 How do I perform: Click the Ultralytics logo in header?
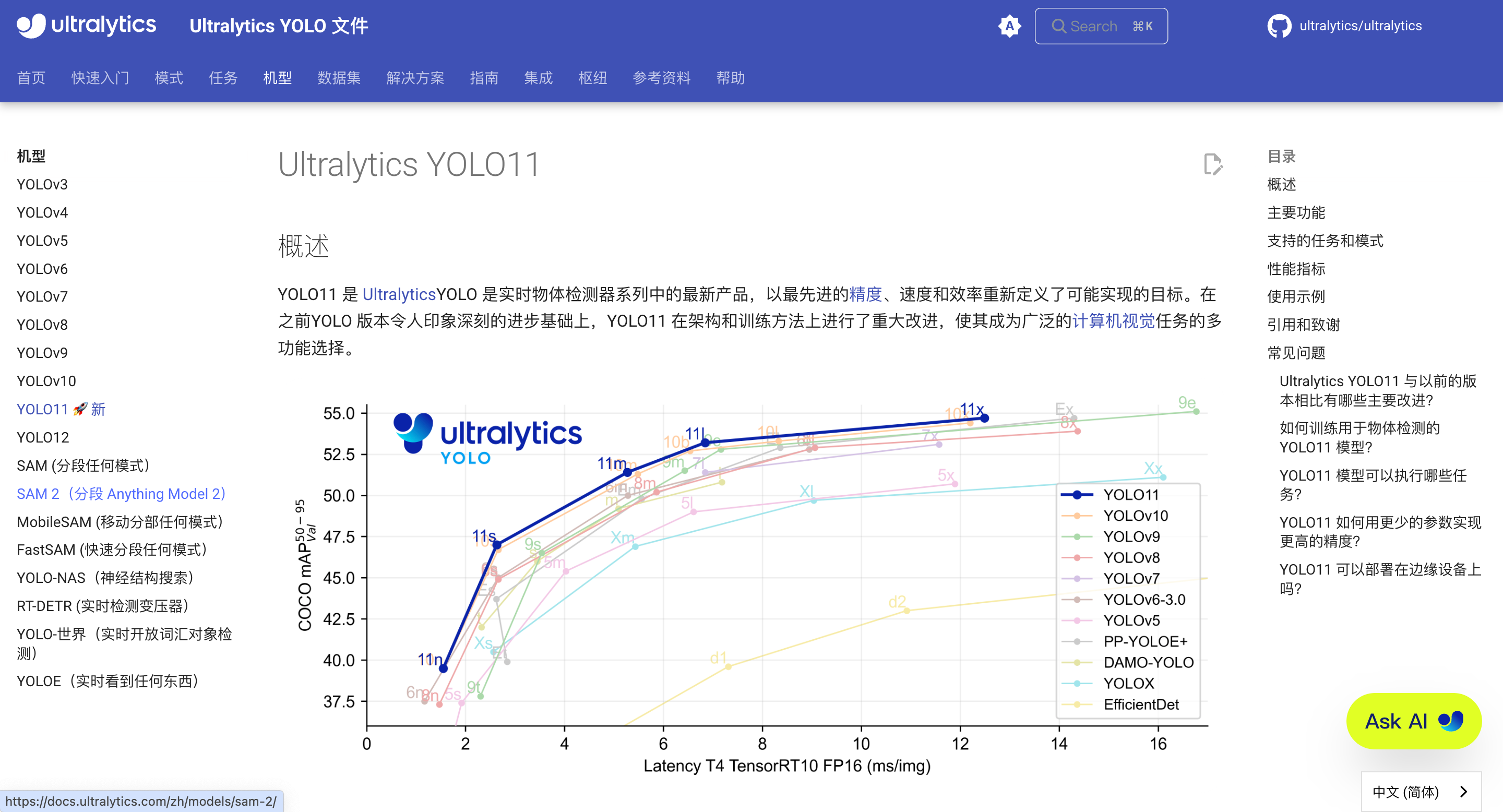coord(86,25)
